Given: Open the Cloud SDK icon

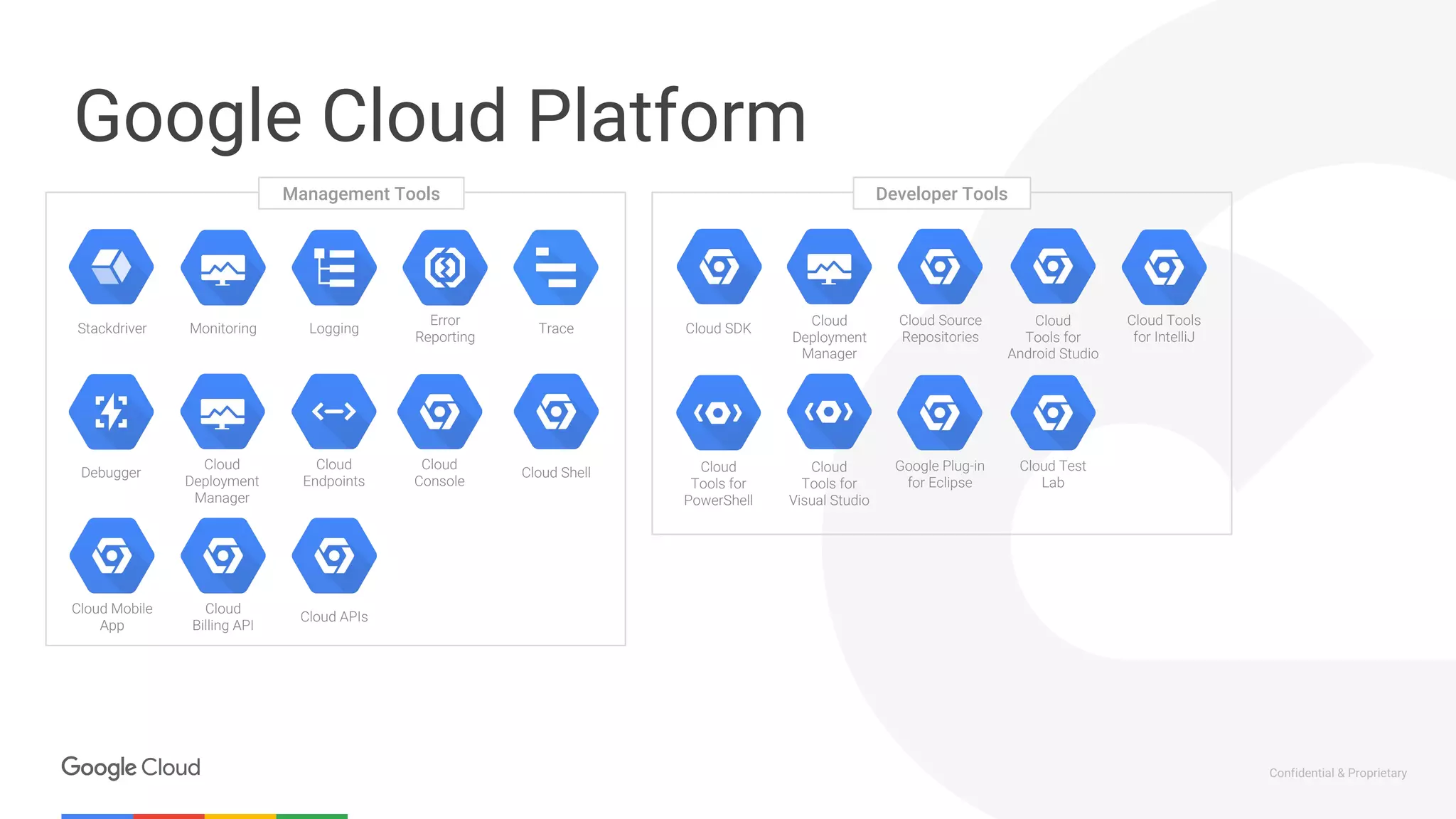Looking at the screenshot, I should coord(719,267).
